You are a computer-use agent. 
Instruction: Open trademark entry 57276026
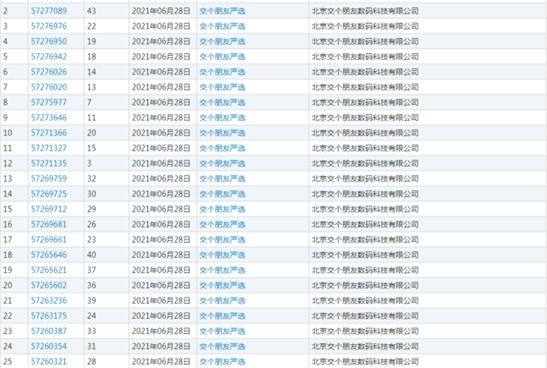click(x=49, y=72)
